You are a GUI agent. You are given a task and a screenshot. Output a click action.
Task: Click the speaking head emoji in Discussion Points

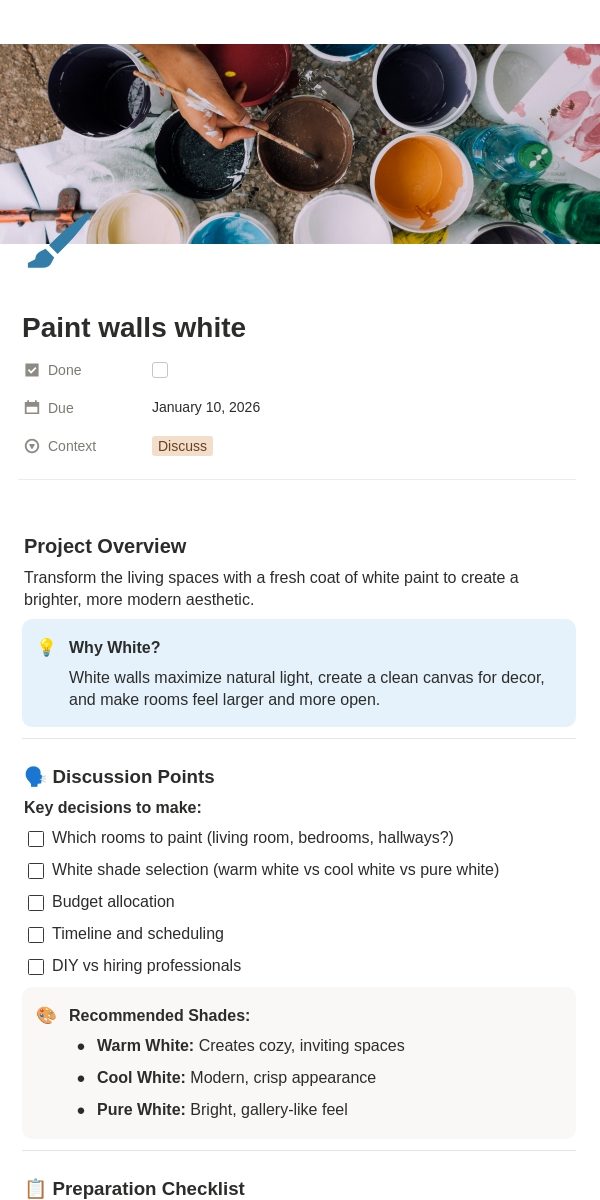(35, 777)
